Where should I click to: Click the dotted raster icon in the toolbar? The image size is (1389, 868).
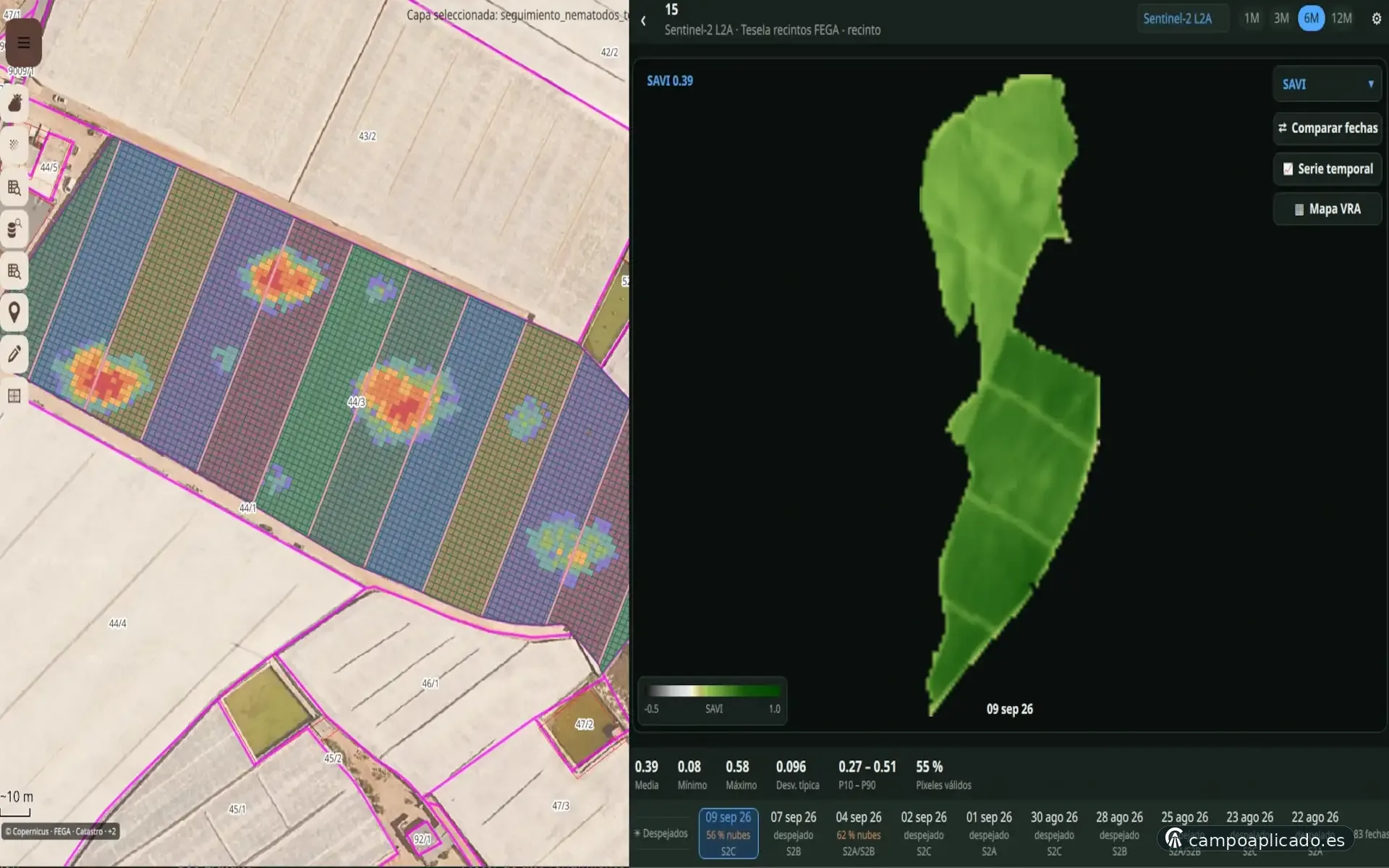tap(14, 145)
